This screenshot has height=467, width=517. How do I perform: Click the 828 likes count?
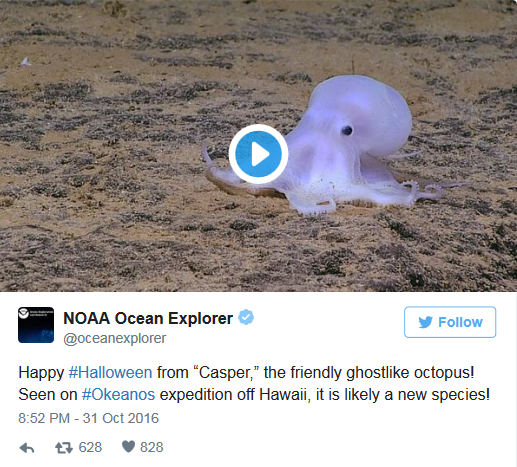pos(152,447)
